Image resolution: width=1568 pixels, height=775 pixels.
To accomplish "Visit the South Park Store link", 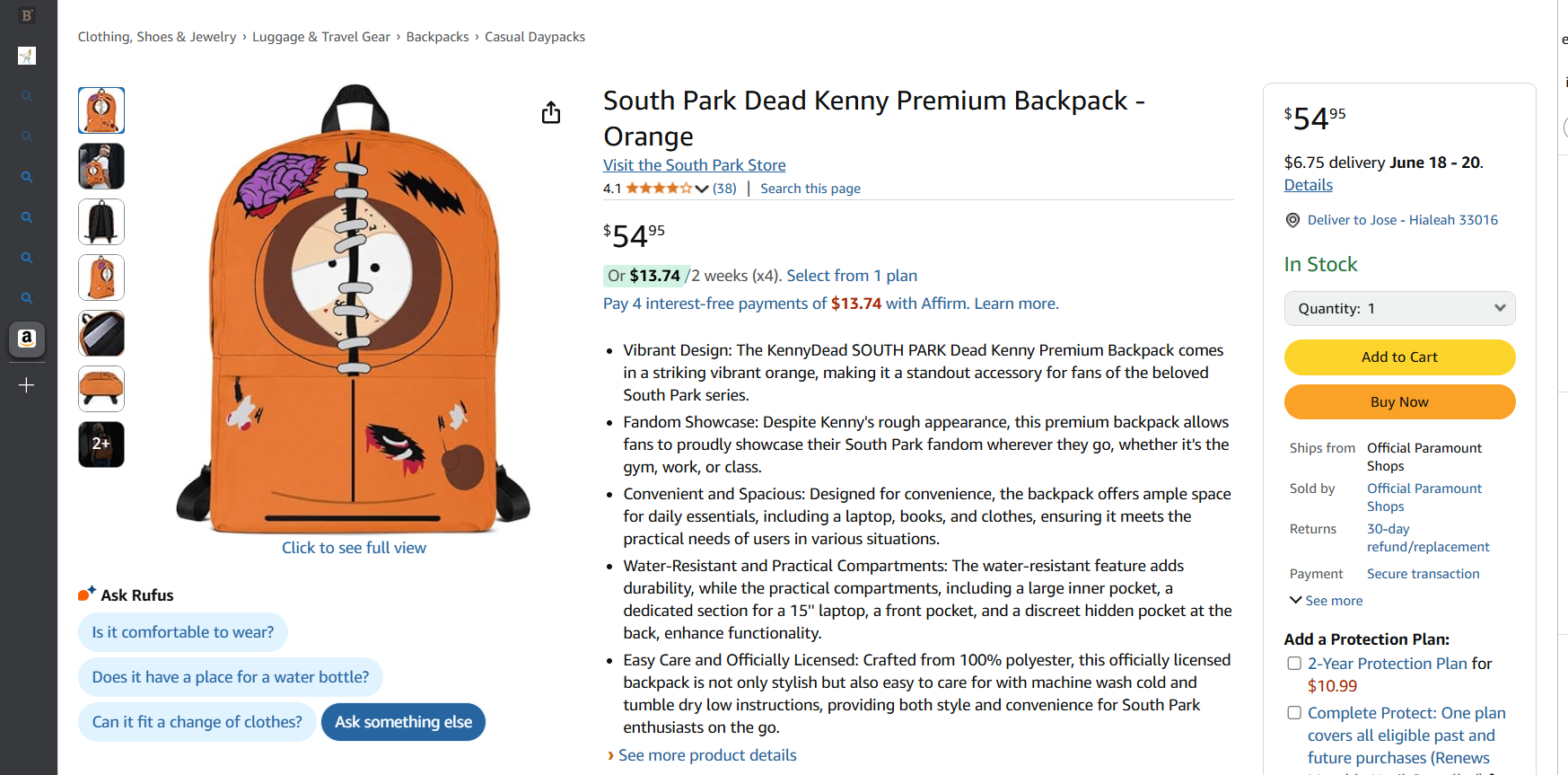I will [x=694, y=164].
